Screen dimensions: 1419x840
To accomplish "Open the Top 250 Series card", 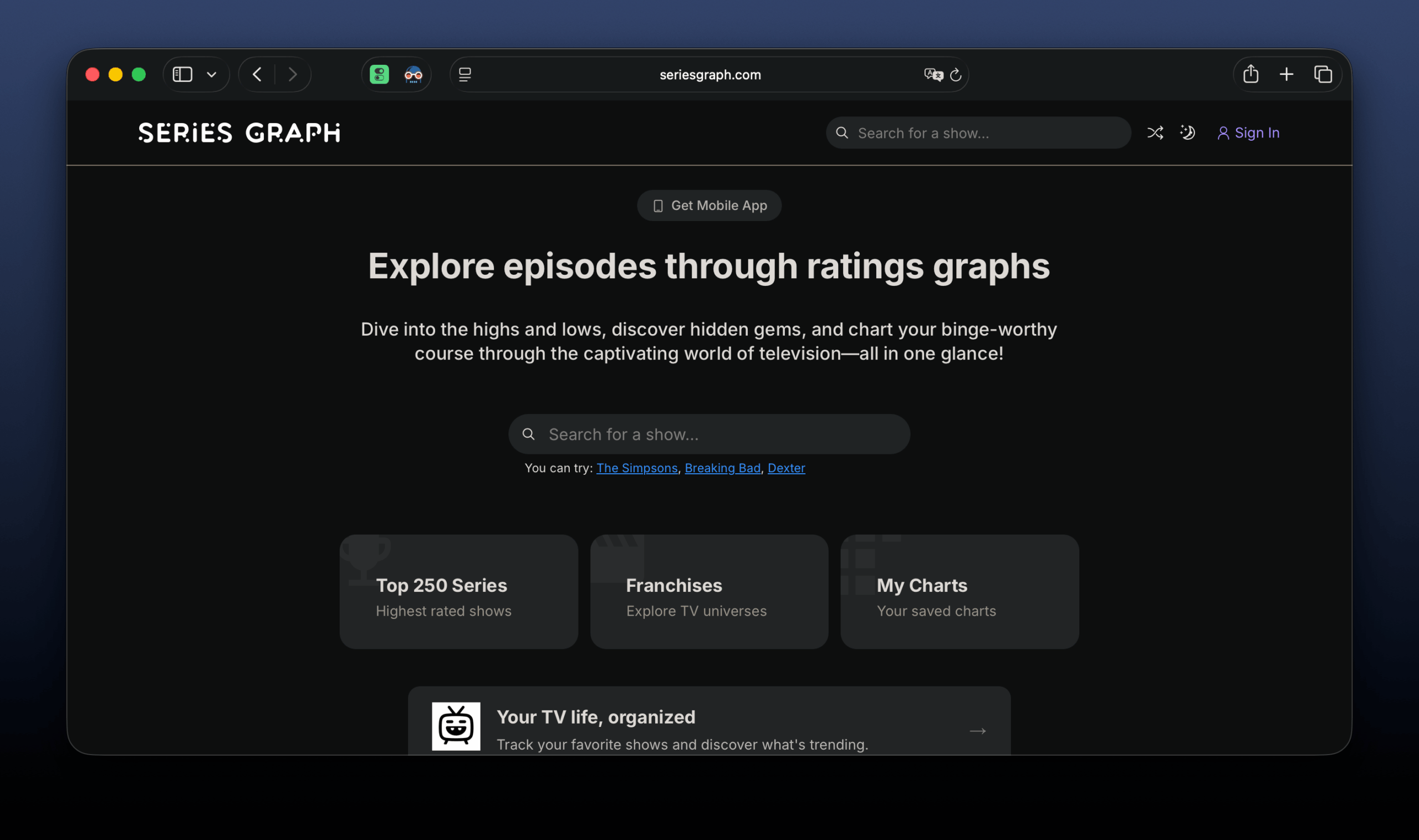I will click(x=458, y=592).
